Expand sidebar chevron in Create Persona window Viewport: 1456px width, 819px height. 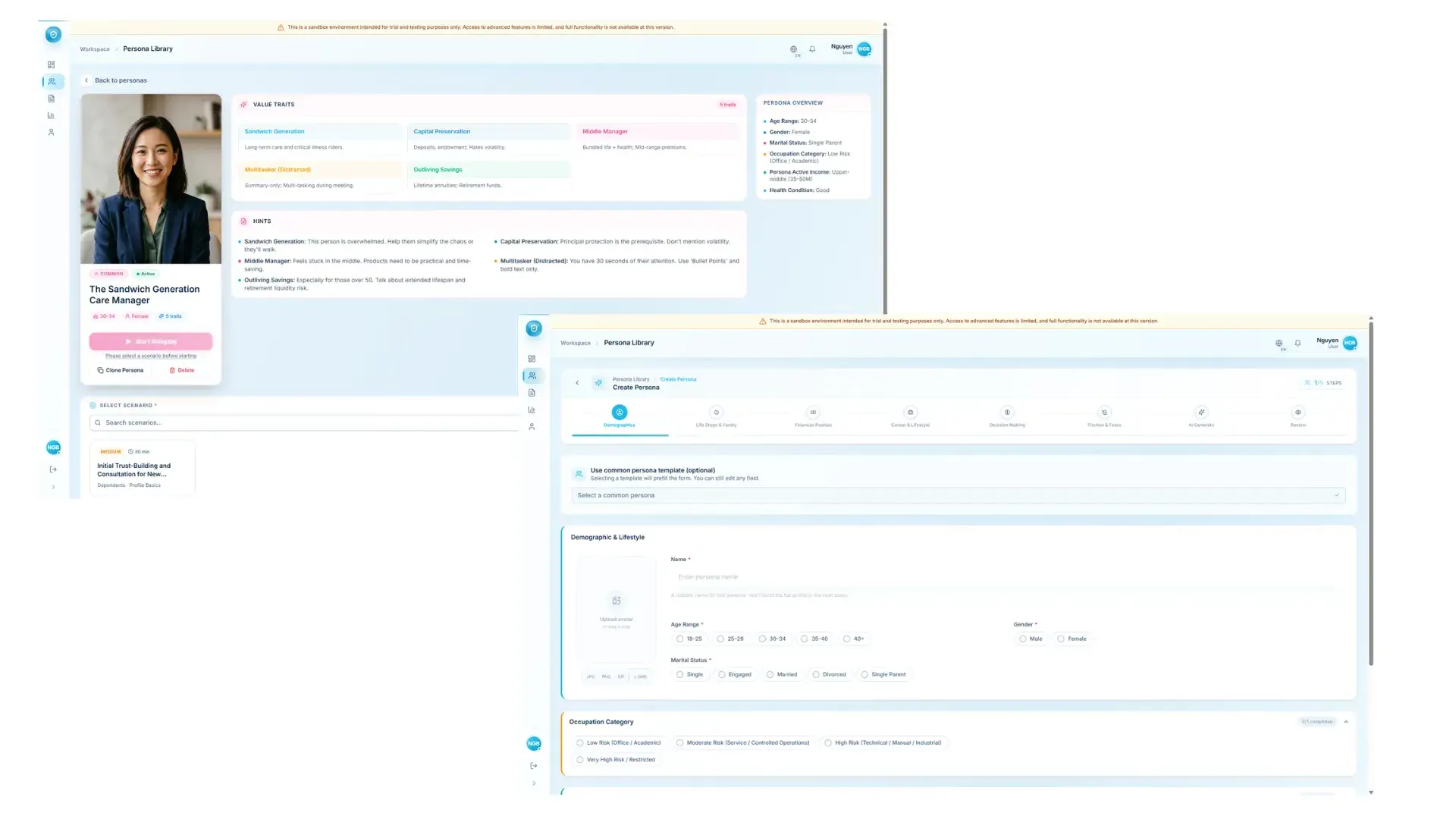click(534, 783)
